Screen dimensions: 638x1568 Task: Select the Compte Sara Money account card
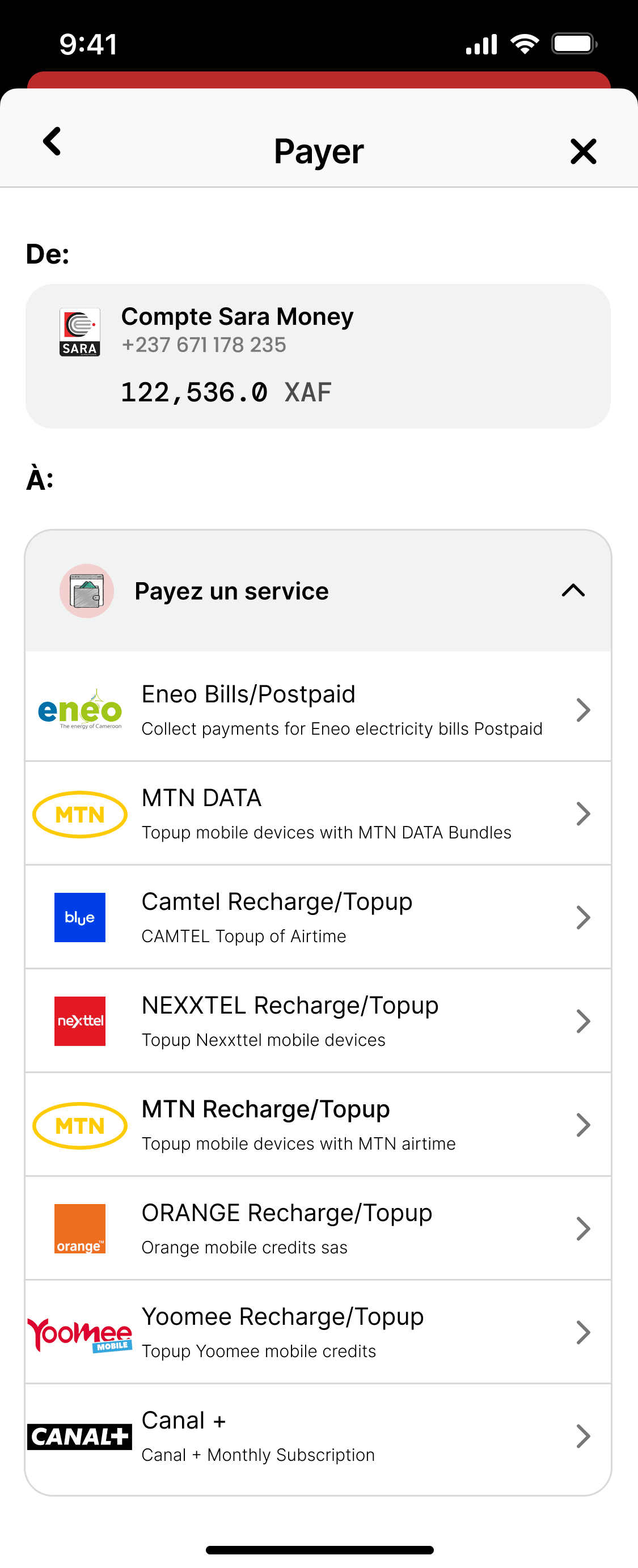click(x=318, y=356)
